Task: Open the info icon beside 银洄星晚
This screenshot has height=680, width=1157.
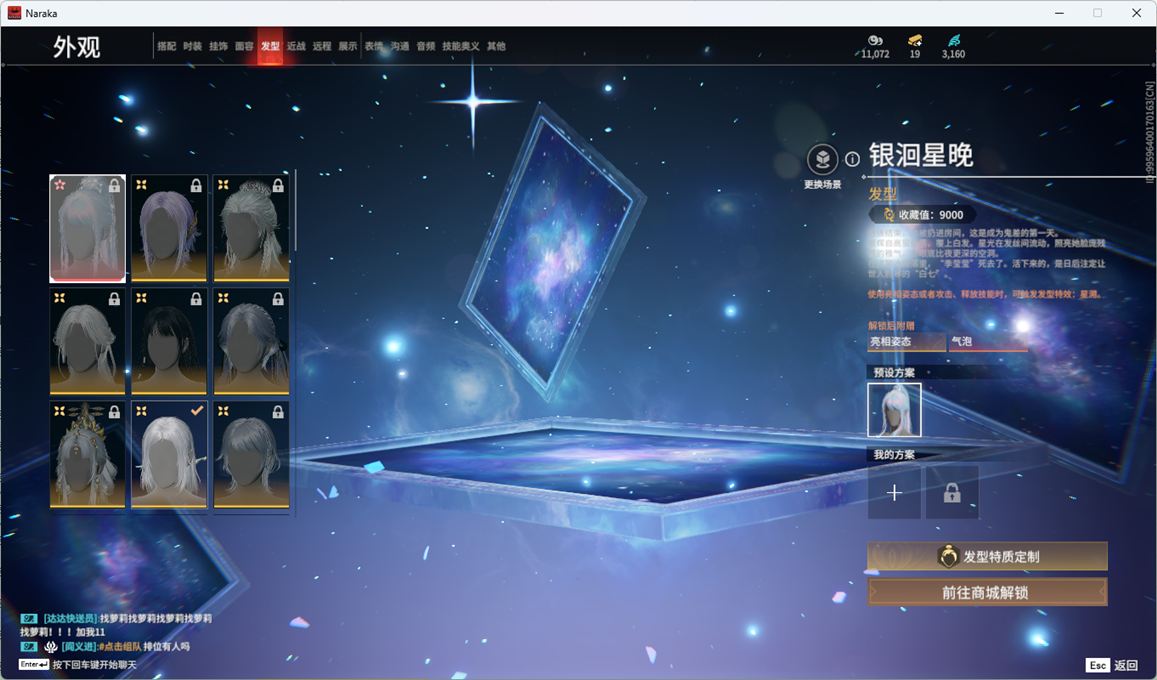Action: pyautogui.click(x=852, y=159)
